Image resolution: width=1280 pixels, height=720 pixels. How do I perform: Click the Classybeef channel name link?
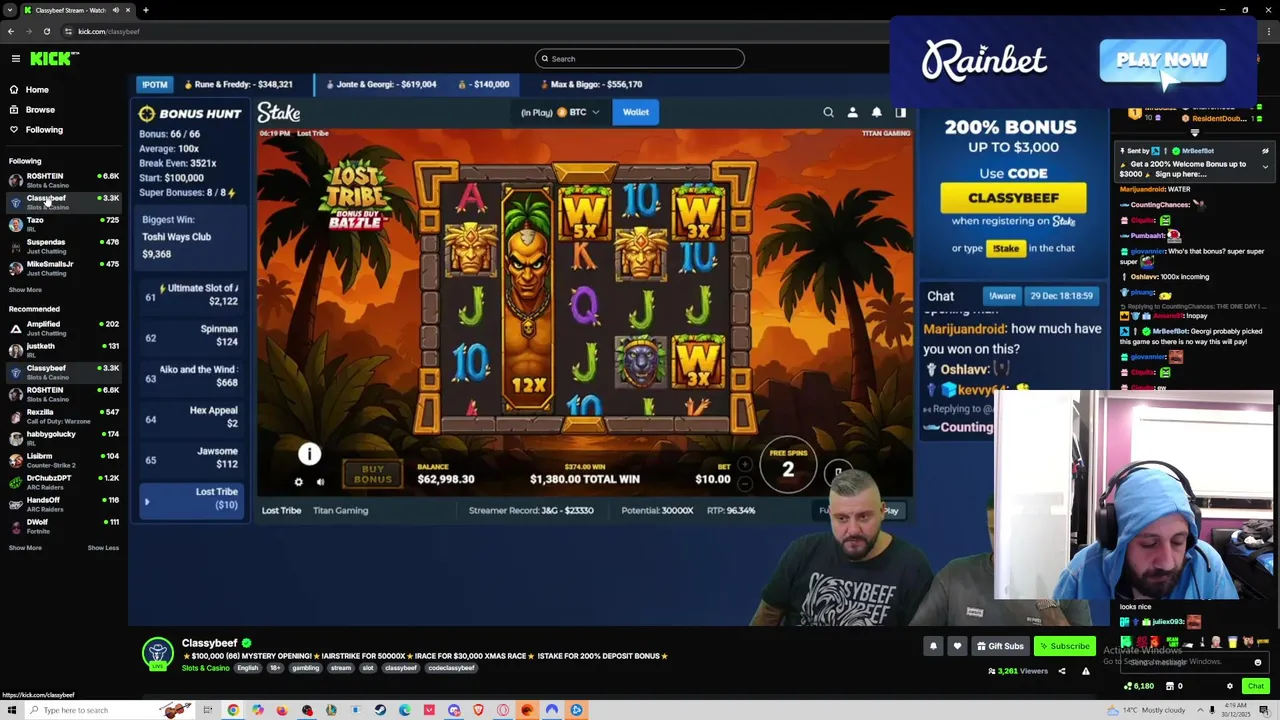pyautogui.click(x=209, y=643)
